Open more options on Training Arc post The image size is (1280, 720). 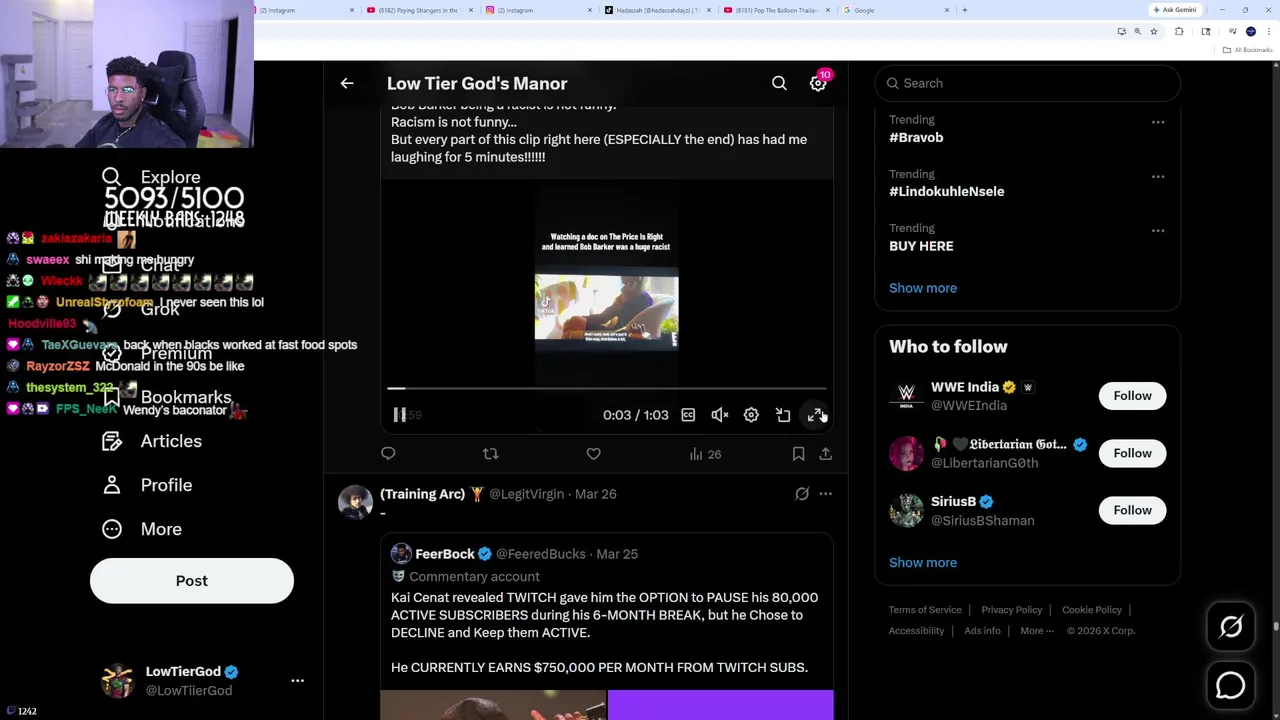pos(825,494)
